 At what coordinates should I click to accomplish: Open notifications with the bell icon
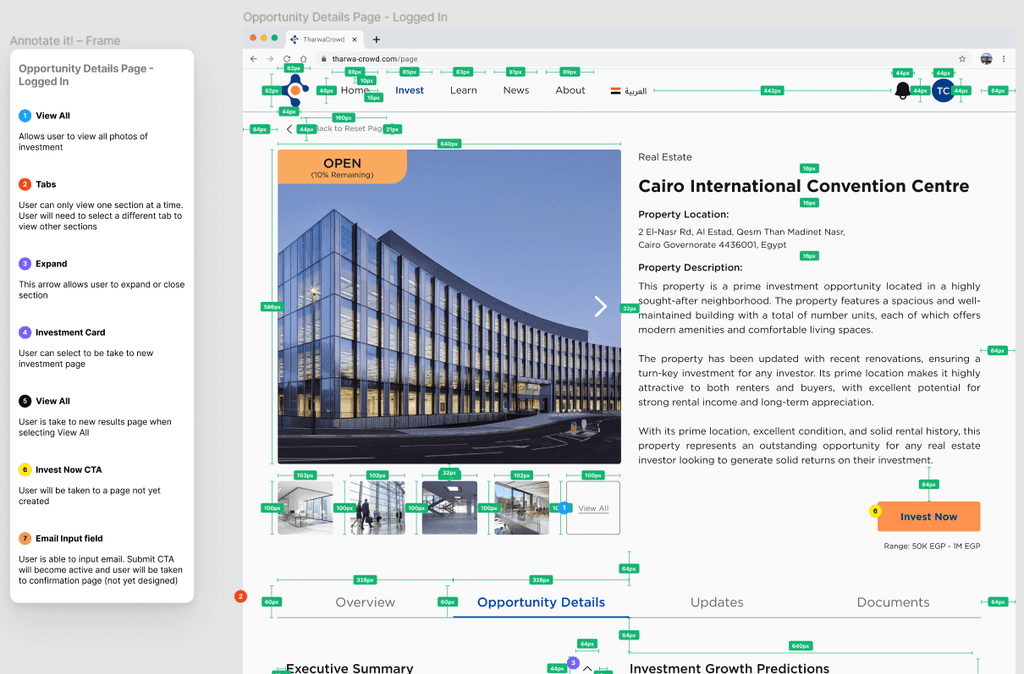(x=903, y=91)
